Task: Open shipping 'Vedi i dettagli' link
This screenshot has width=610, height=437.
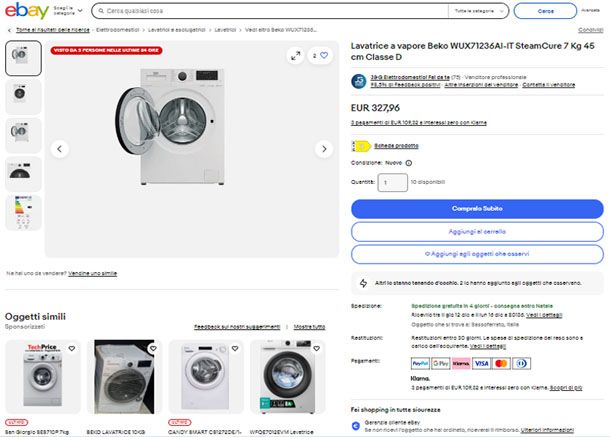Action: point(544,315)
